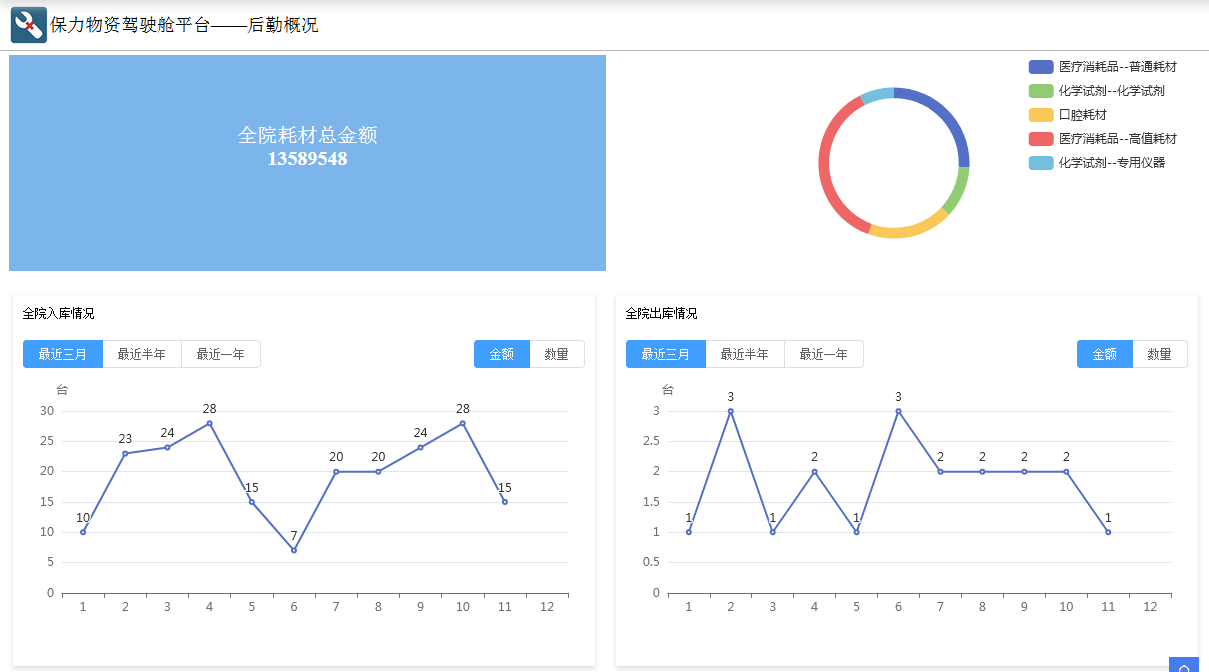1209x672 pixels.
Task: Click lowest point labeled 7 in 入库 chart
Action: [x=294, y=550]
